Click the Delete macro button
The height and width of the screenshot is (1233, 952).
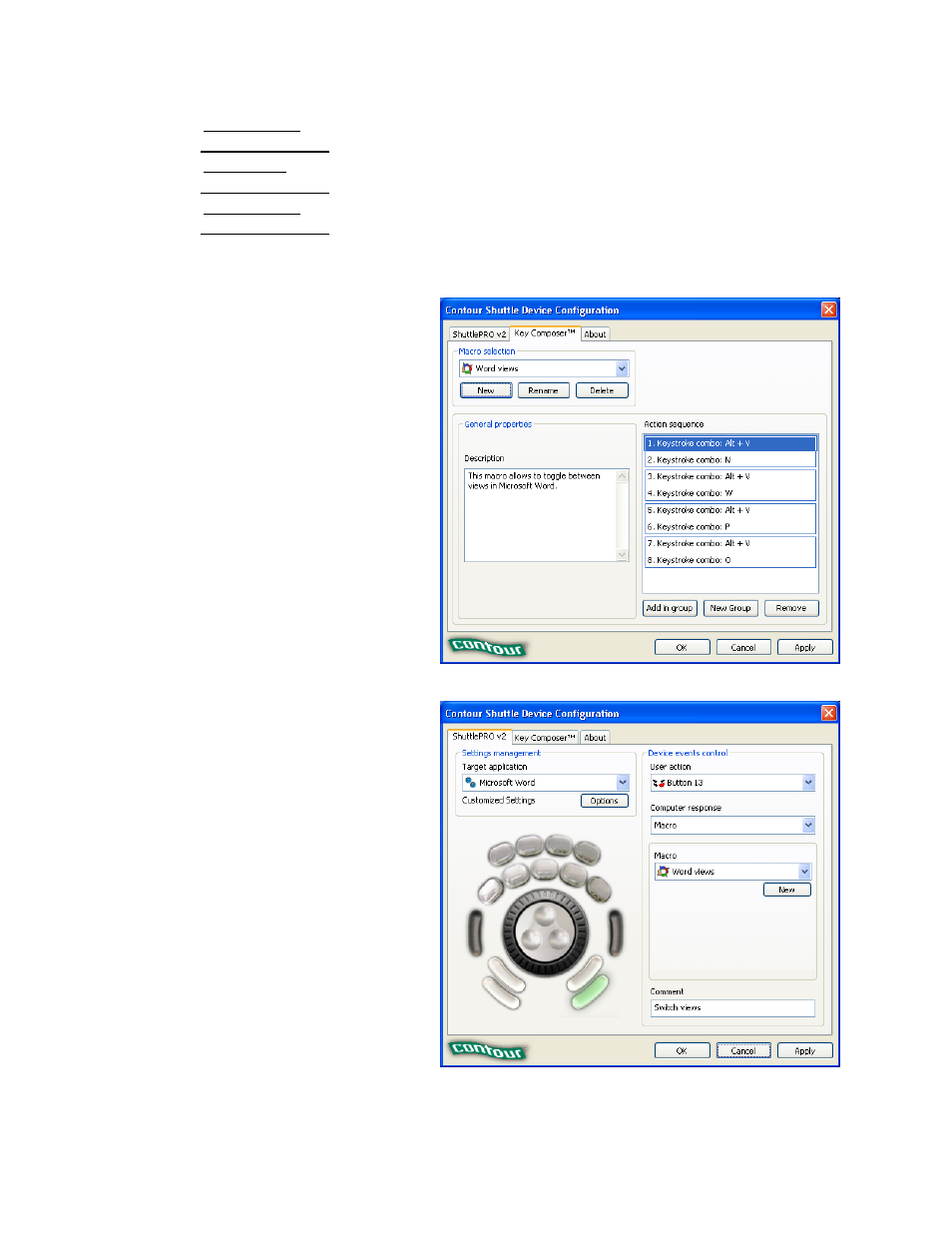(602, 390)
